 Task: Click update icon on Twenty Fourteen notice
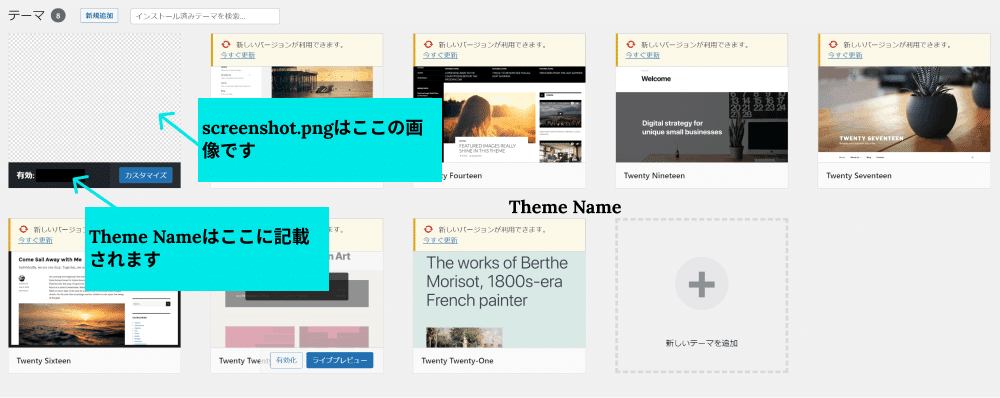pos(428,45)
